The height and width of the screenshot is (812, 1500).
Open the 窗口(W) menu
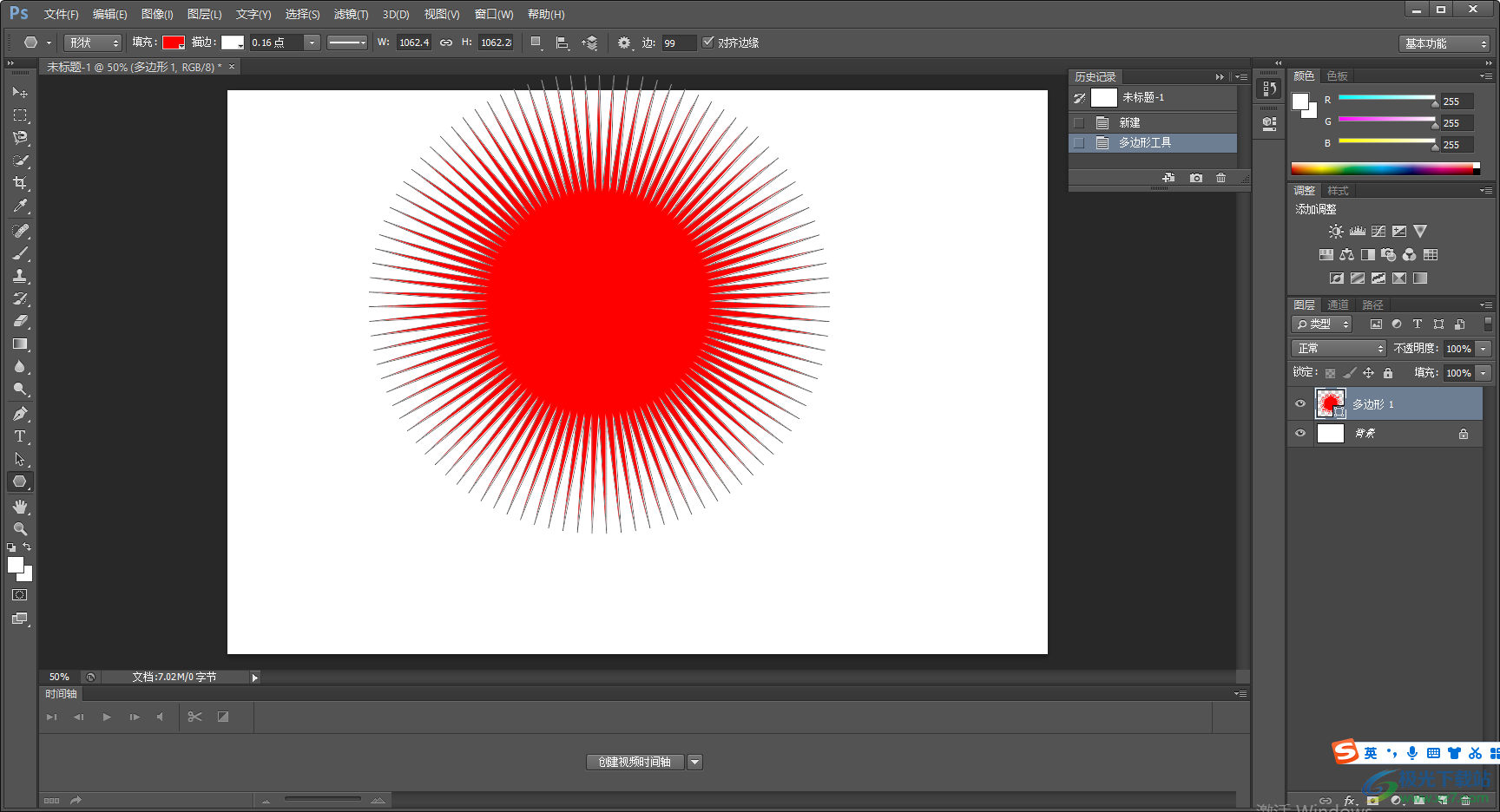(494, 14)
